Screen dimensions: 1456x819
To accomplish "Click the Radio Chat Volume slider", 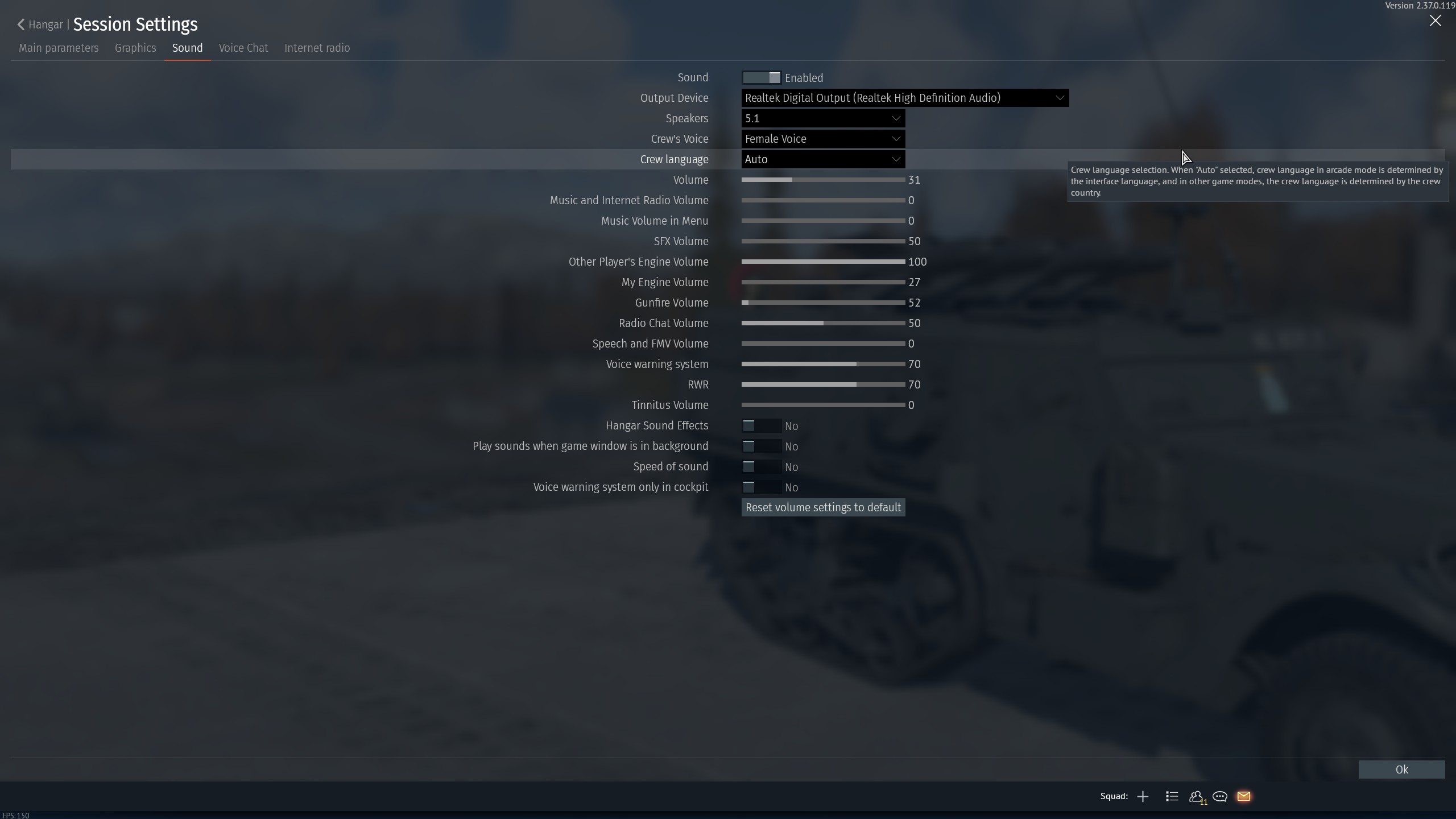I will (822, 323).
